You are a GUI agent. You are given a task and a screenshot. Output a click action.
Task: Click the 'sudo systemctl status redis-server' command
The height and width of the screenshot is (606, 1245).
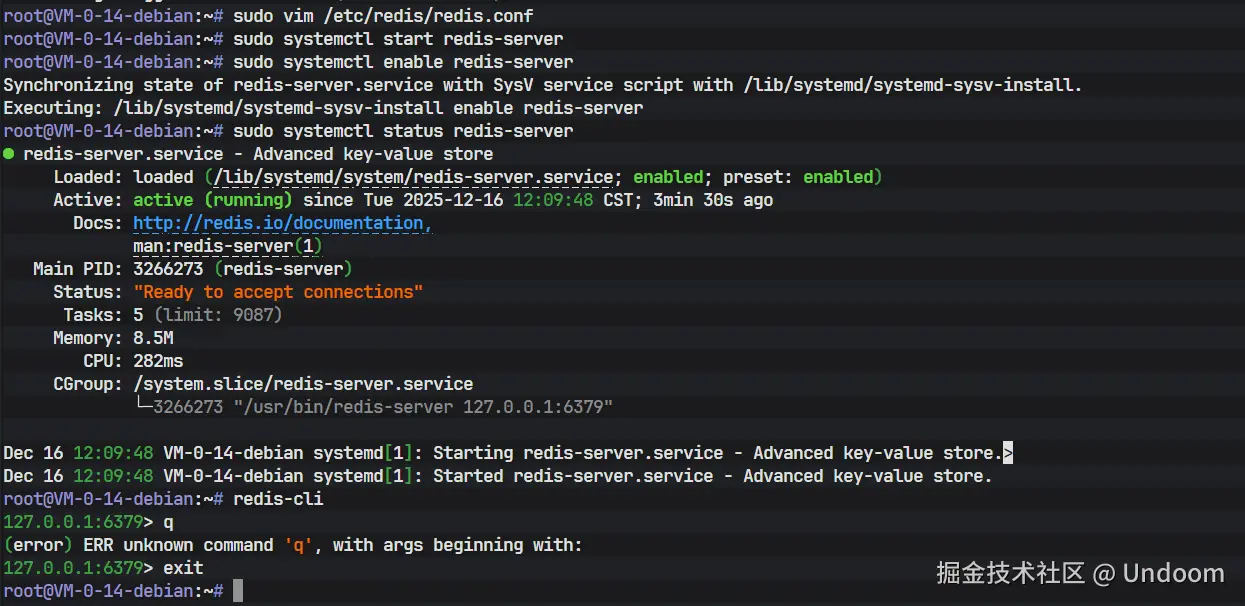[x=403, y=131]
